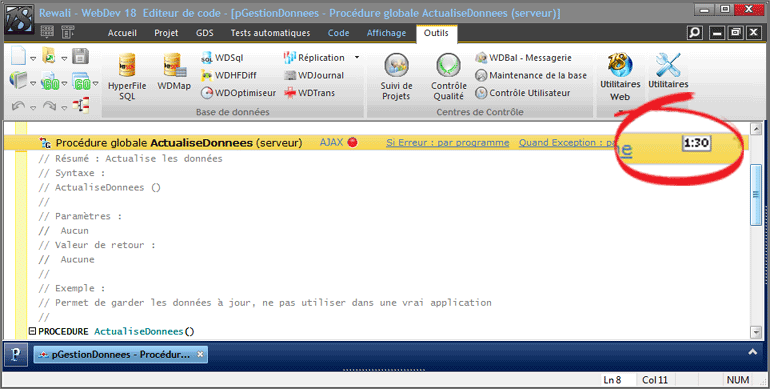Click the vertical scrollbar thumb in the code editor

pyautogui.click(x=756, y=194)
